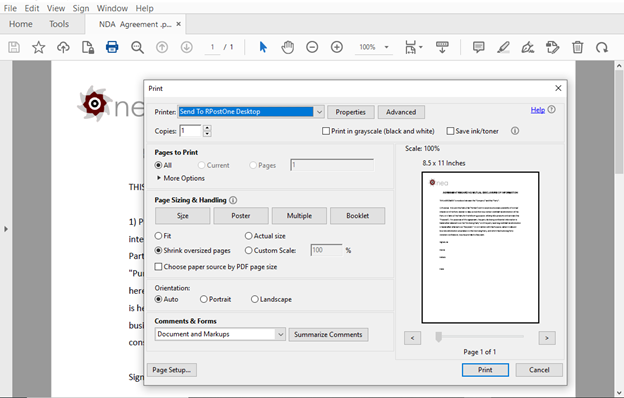Switch to the Tools tab
This screenshot has width=624, height=398.
(x=59, y=24)
